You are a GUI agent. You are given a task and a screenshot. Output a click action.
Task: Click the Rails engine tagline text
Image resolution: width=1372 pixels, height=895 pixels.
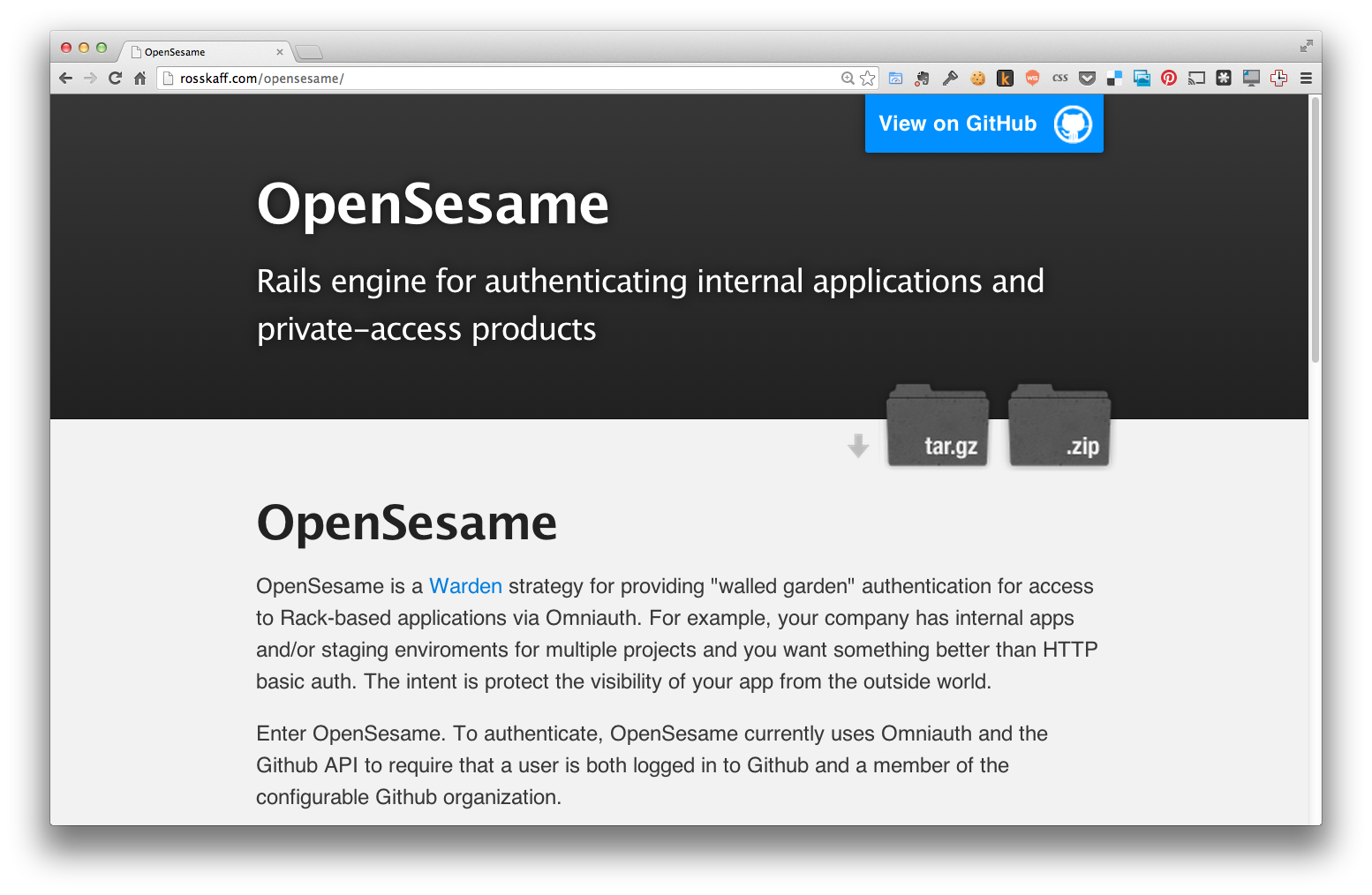651,305
